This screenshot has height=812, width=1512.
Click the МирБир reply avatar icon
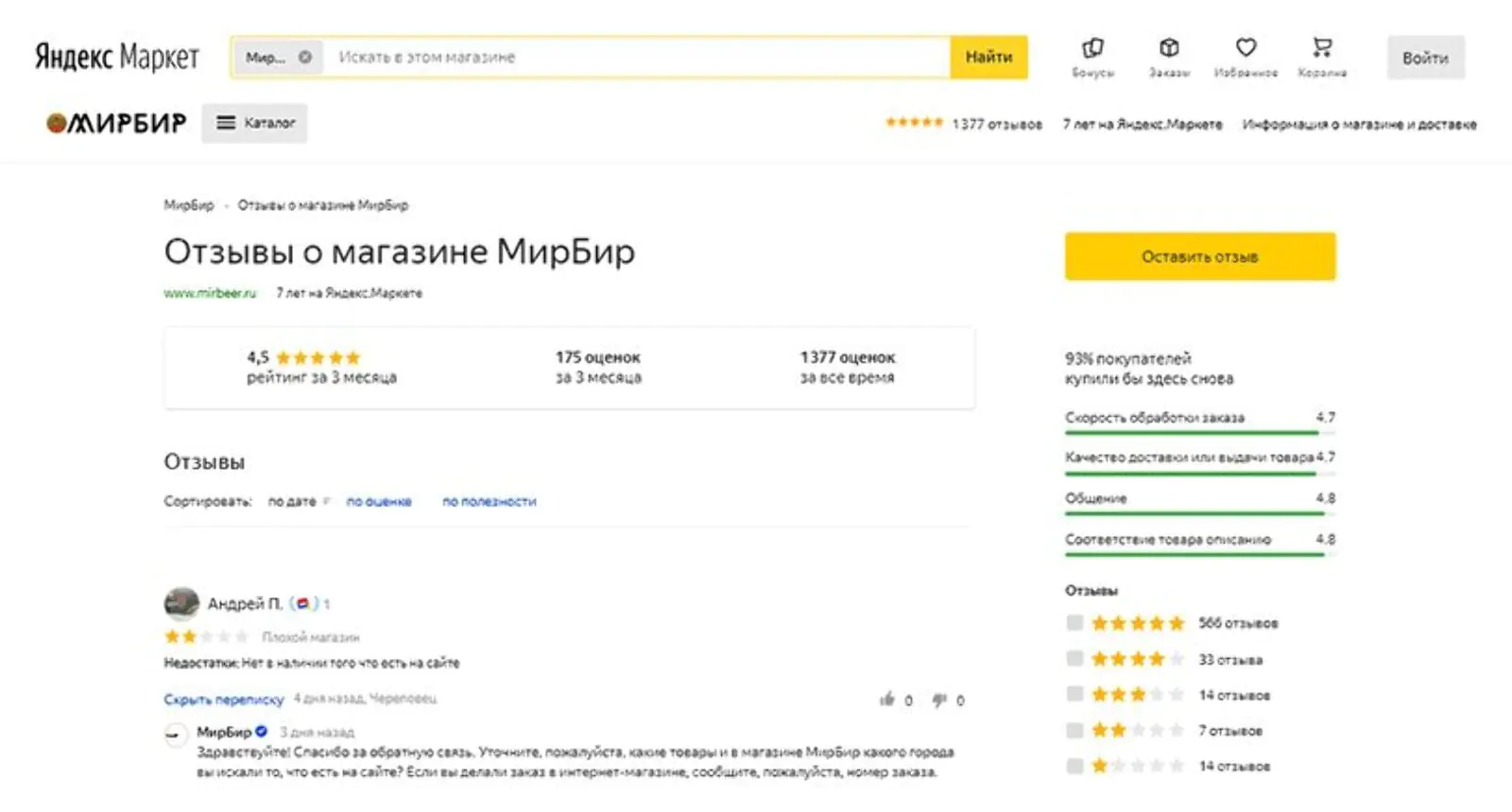pyautogui.click(x=177, y=734)
